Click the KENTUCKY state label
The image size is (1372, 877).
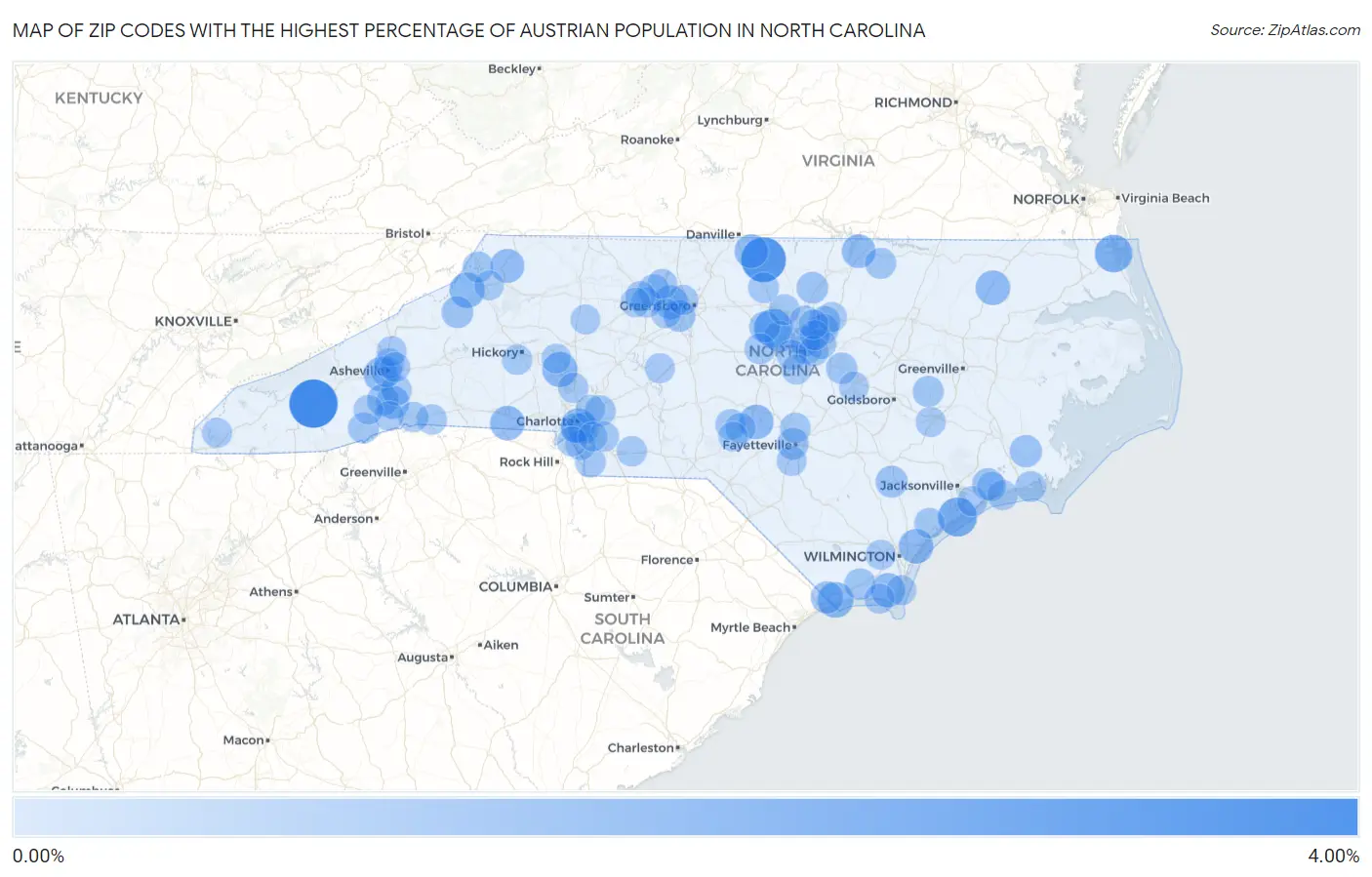(x=99, y=99)
